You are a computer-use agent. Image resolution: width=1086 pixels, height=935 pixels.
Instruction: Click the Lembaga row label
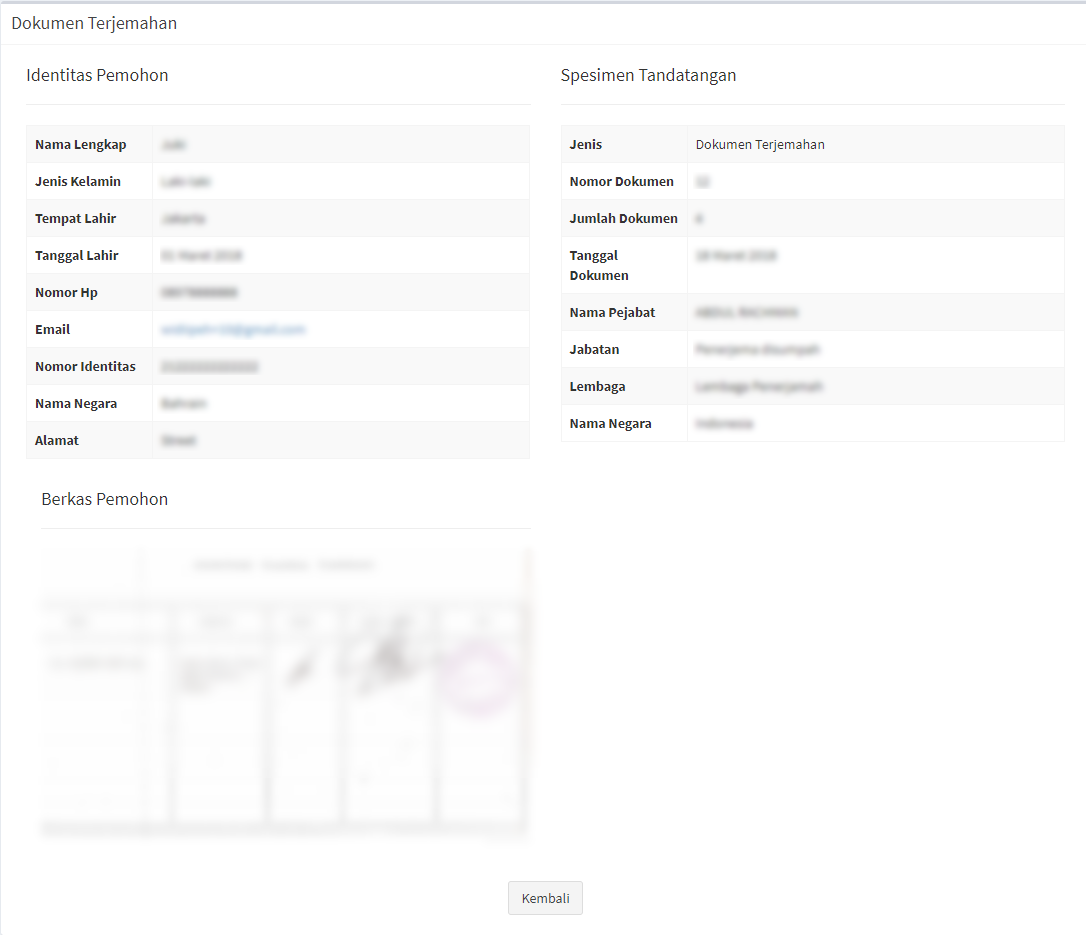[x=597, y=386]
